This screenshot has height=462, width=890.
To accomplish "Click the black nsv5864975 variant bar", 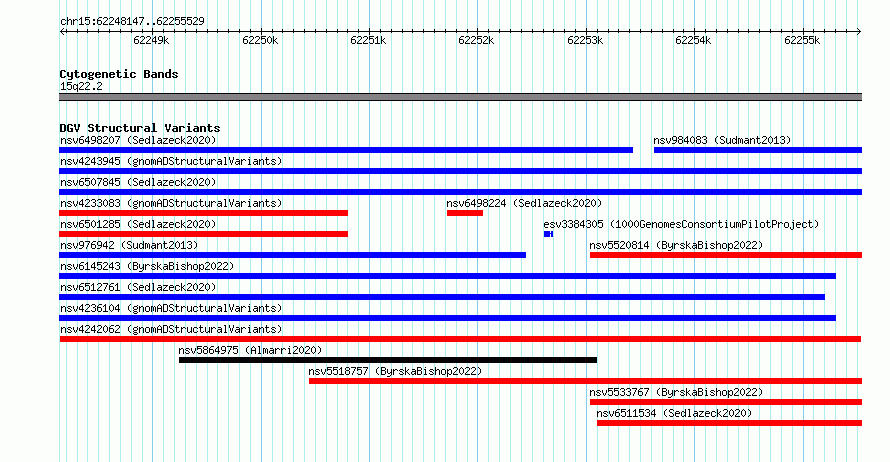I will point(388,360).
